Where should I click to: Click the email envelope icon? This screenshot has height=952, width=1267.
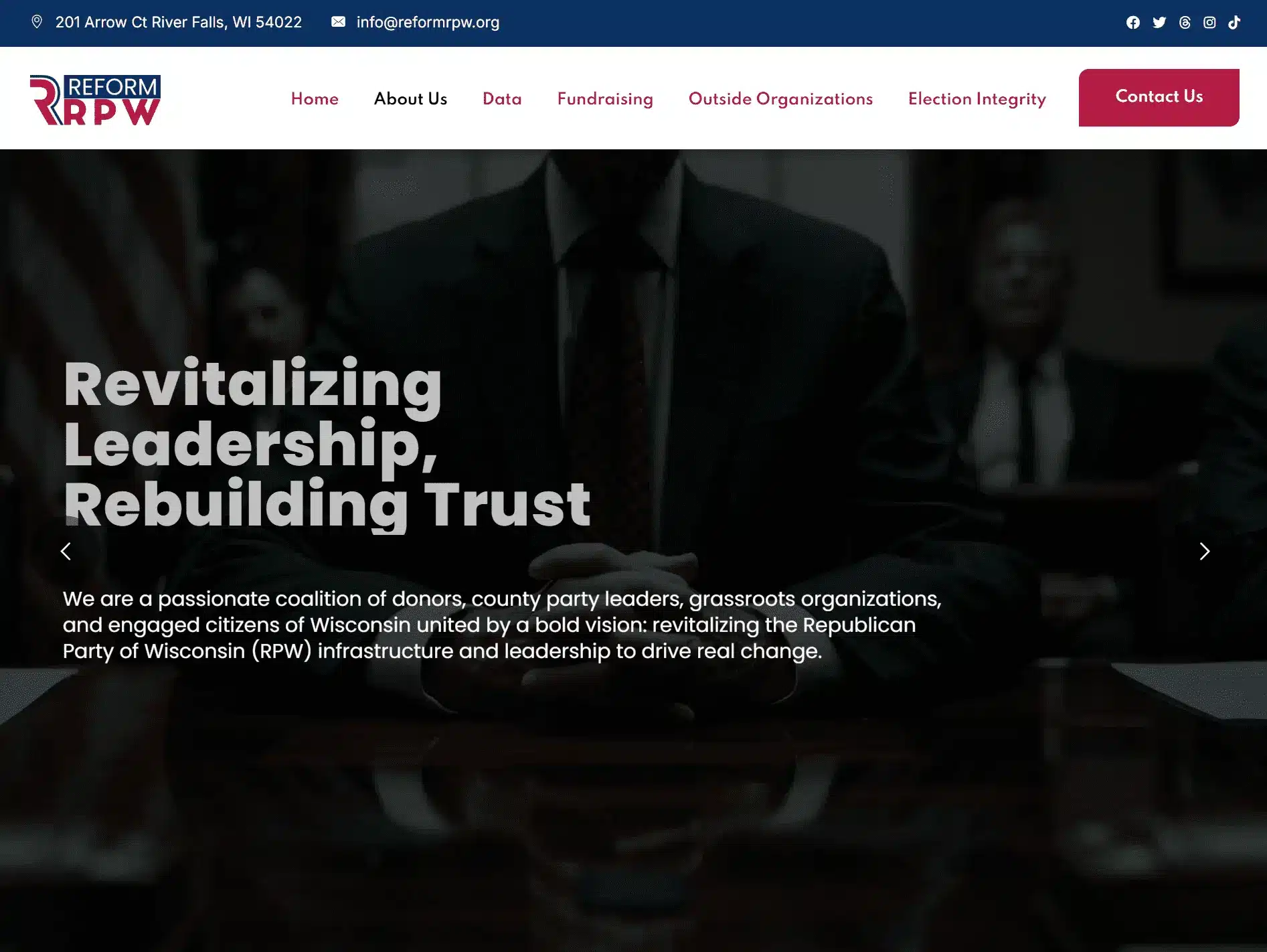coord(339,22)
